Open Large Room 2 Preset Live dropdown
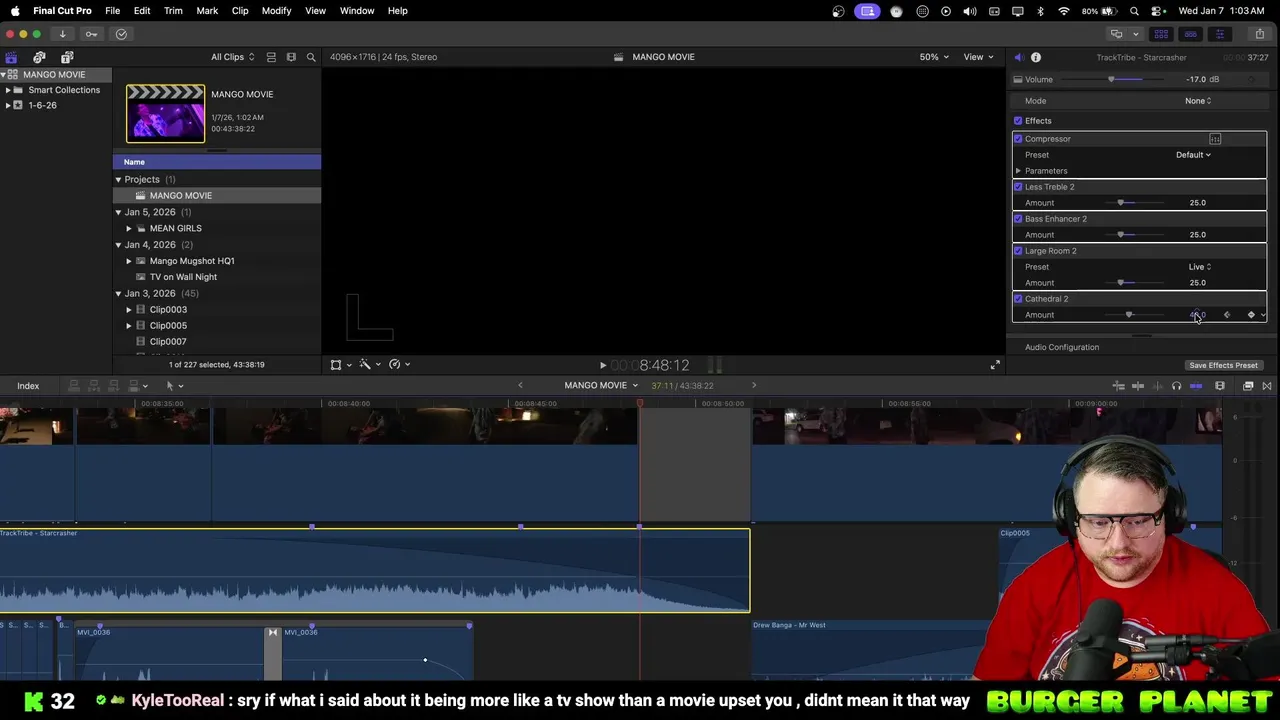The height and width of the screenshot is (720, 1280). (1200, 267)
